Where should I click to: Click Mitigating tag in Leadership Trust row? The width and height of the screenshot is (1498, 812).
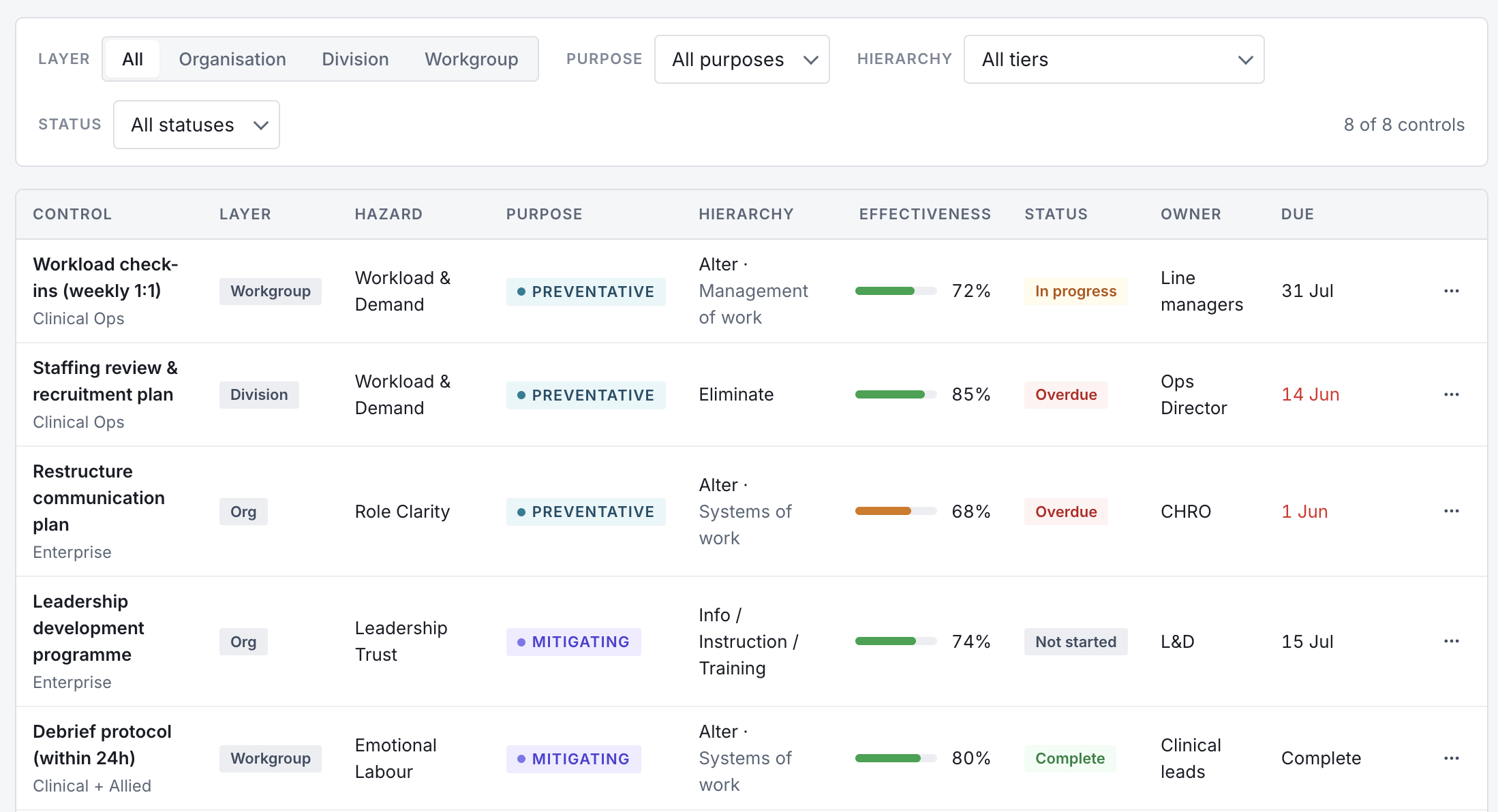574,642
